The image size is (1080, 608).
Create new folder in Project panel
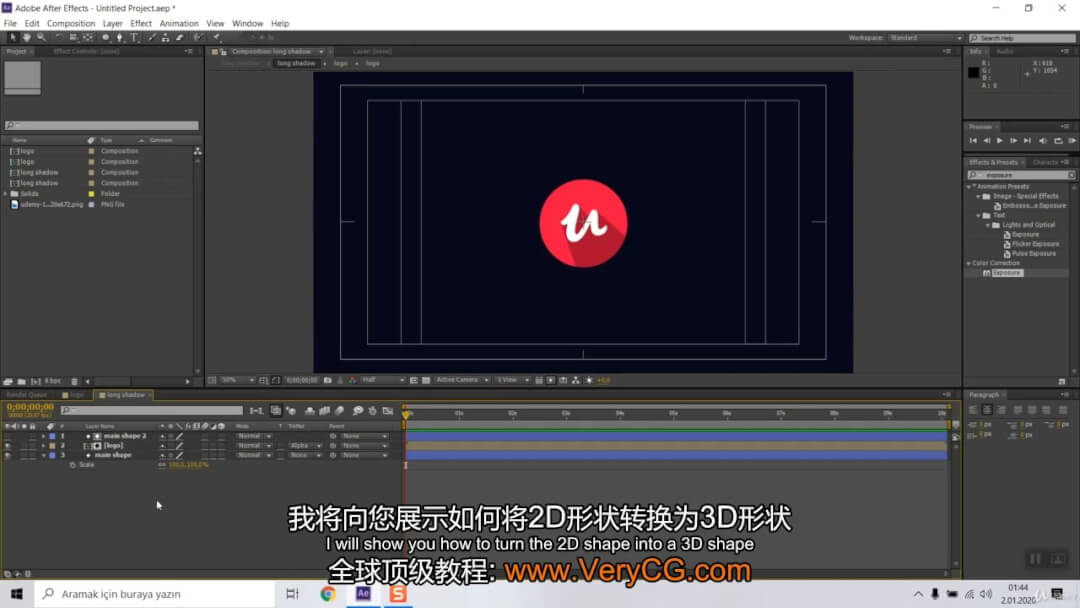pyautogui.click(x=21, y=381)
